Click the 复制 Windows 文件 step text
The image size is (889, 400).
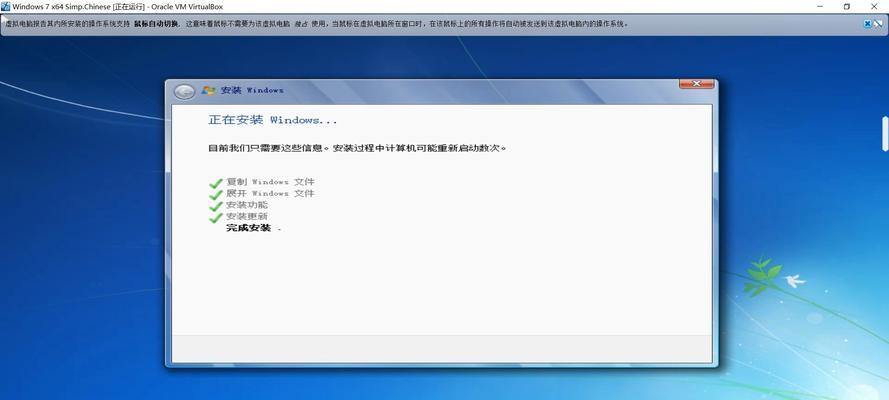click(x=270, y=182)
